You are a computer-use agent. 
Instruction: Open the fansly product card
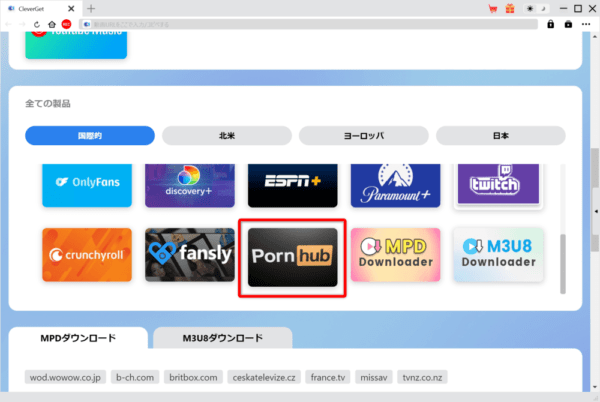(190, 255)
